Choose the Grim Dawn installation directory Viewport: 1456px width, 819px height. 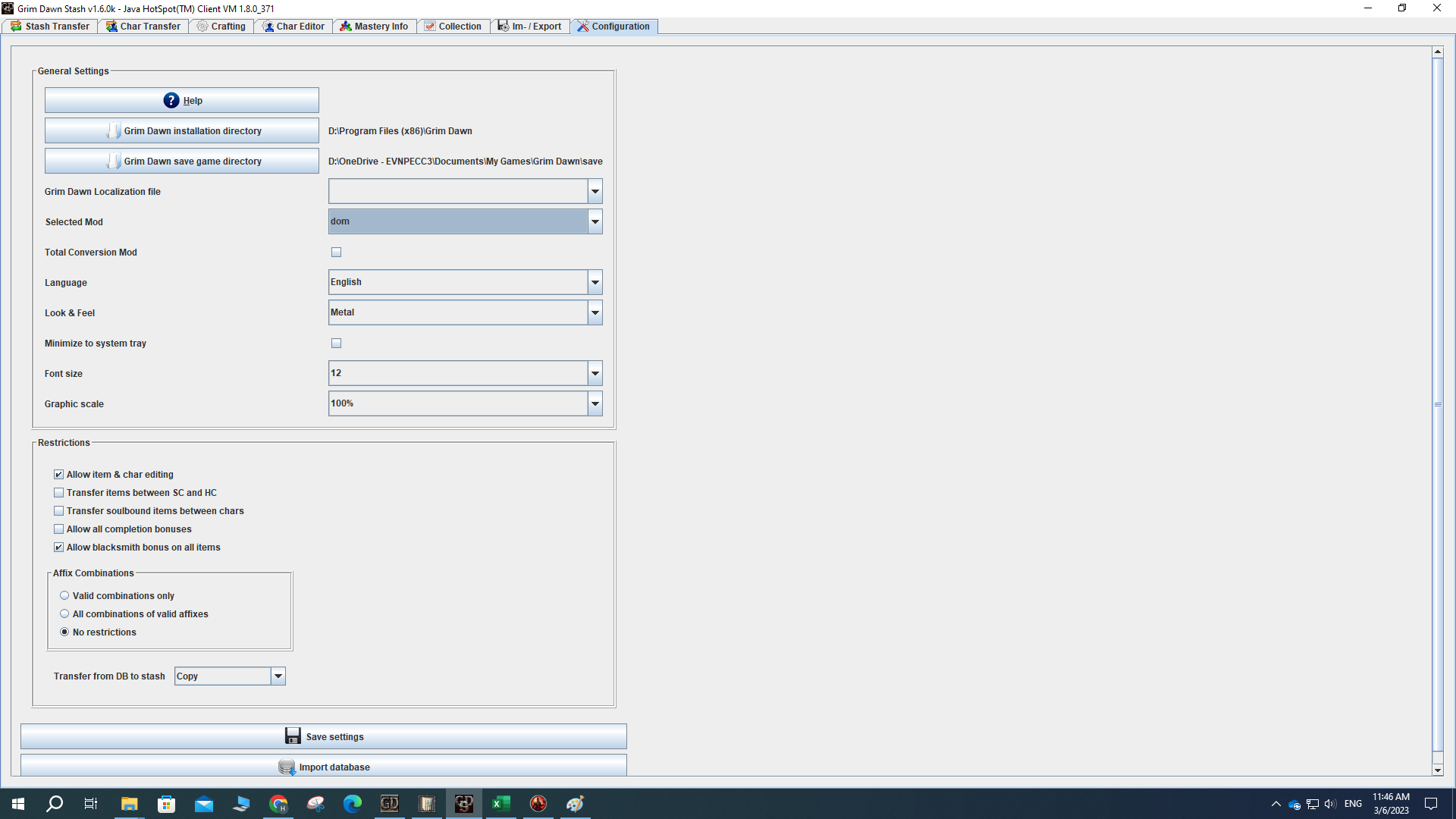click(182, 130)
